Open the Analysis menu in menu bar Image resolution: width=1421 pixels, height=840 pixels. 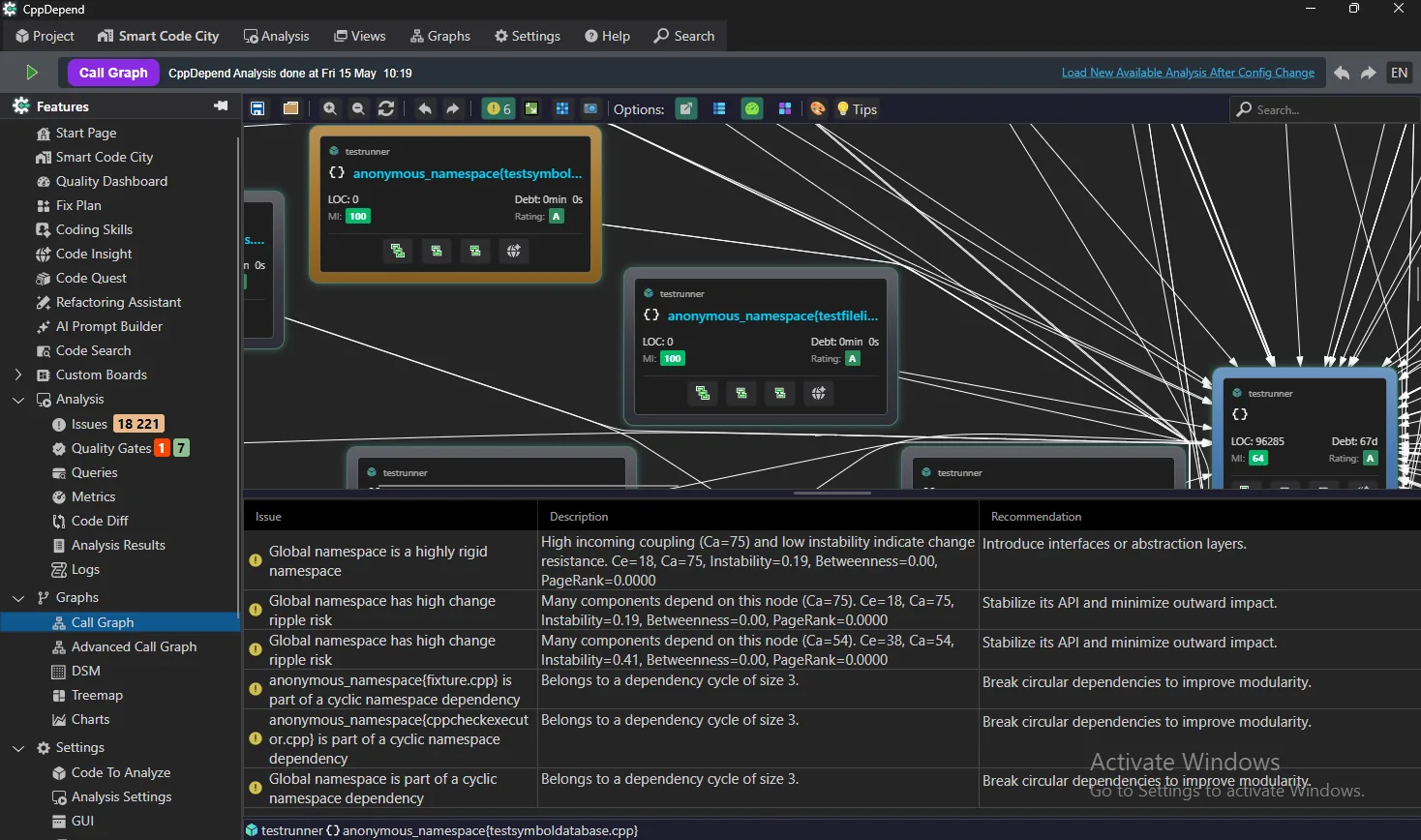pos(277,36)
